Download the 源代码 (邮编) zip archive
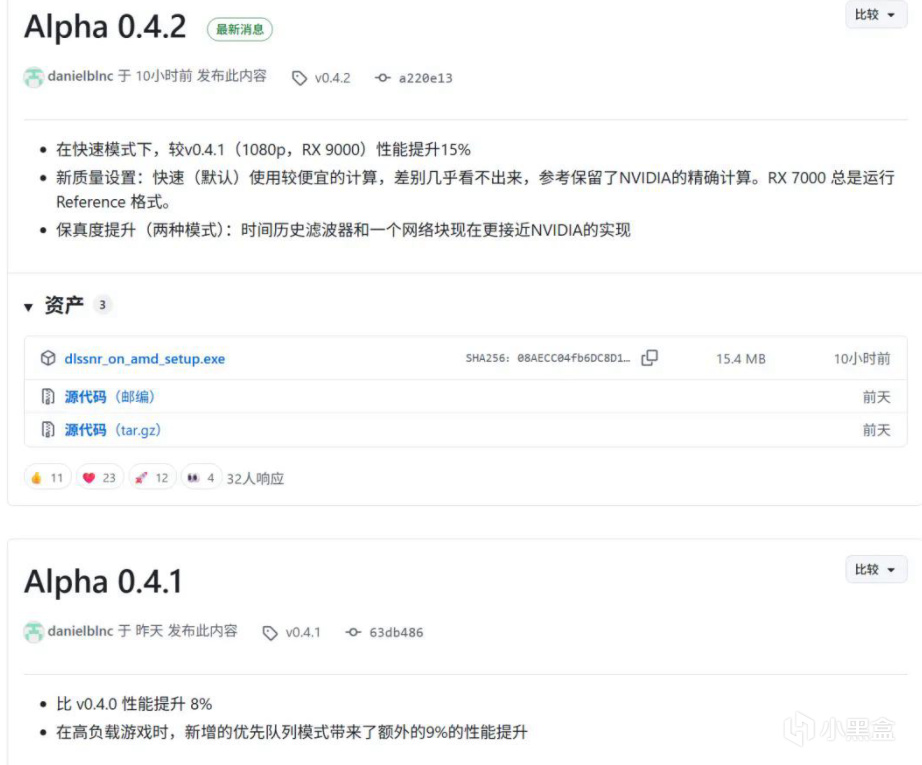The image size is (922, 765). point(110,397)
